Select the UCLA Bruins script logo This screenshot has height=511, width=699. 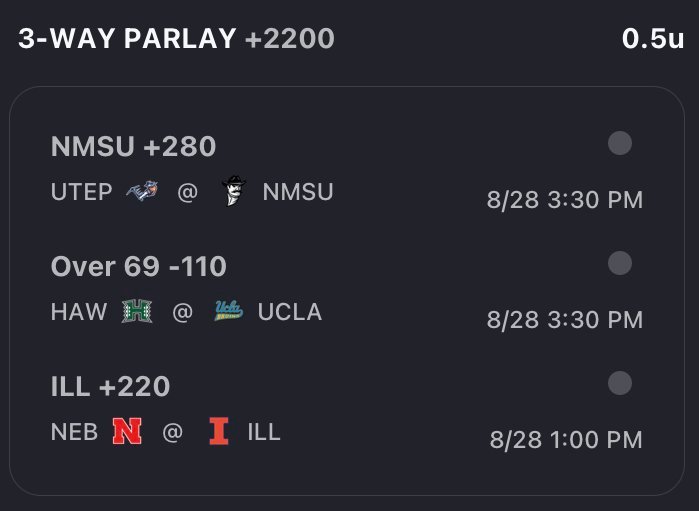coord(229,311)
